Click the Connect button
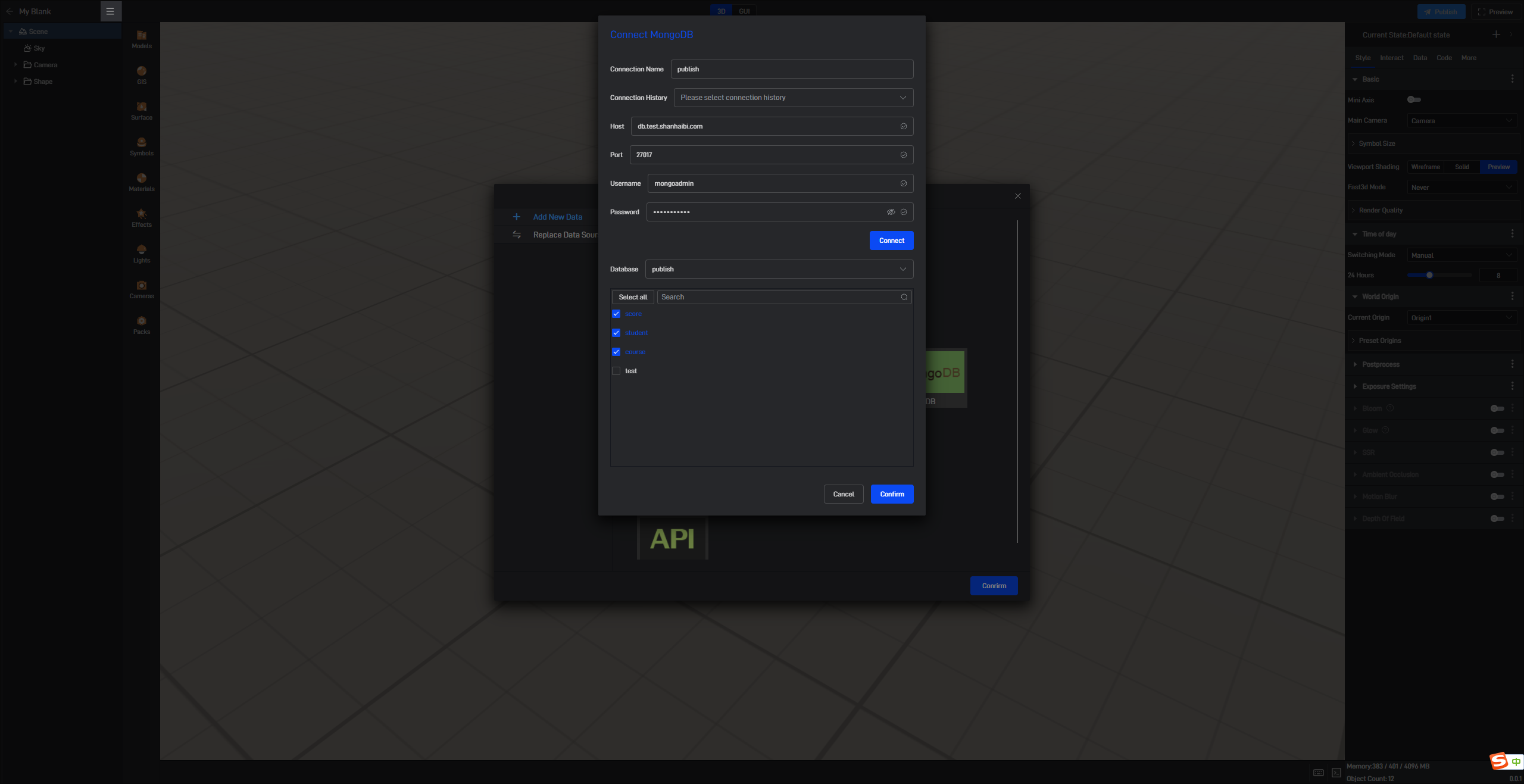Viewport: 1524px width, 784px height. point(891,240)
